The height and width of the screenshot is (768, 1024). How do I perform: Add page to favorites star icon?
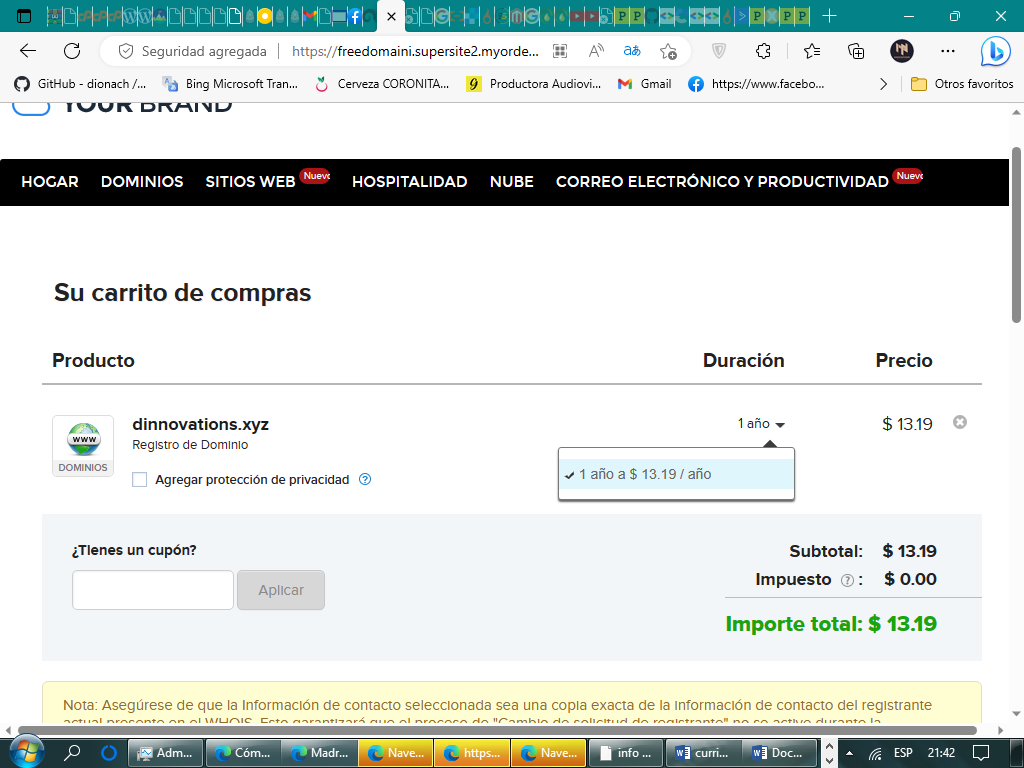coord(668,51)
